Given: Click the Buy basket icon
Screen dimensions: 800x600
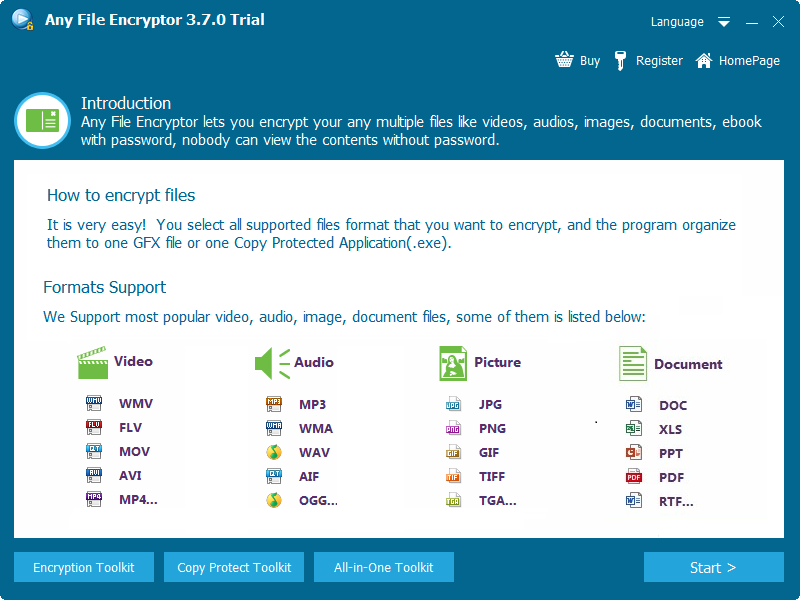Looking at the screenshot, I should [x=564, y=60].
